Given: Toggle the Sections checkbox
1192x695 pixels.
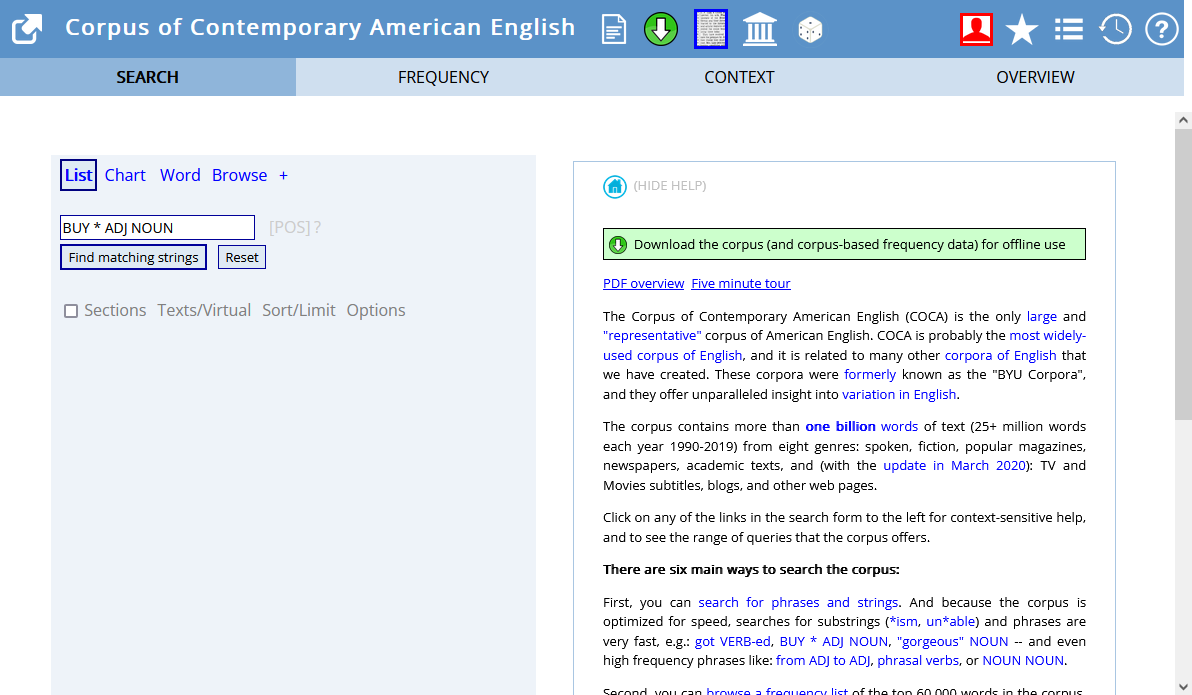Looking at the screenshot, I should coord(71,311).
